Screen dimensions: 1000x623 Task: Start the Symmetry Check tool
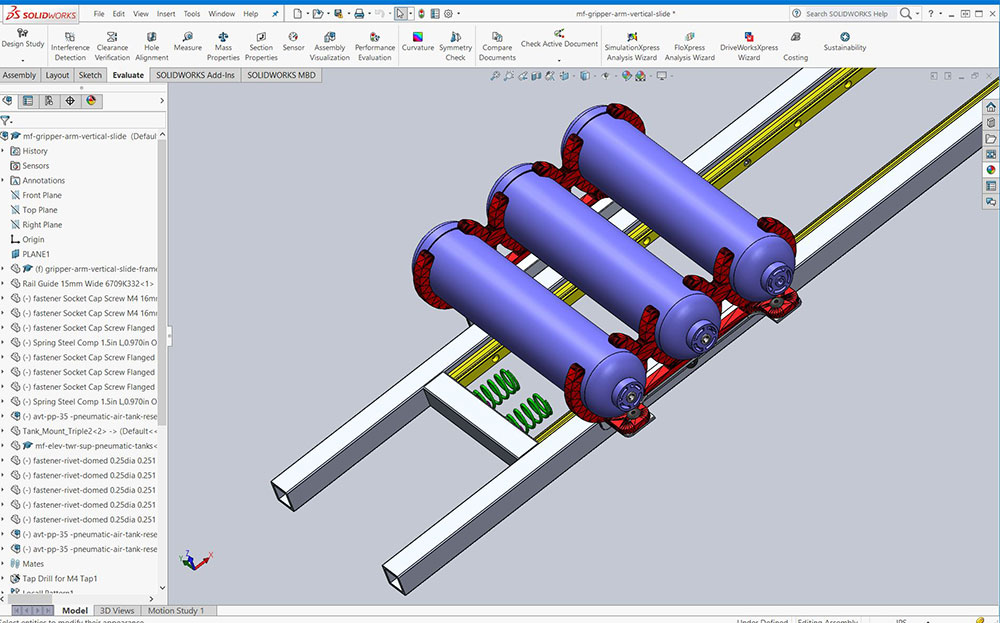pyautogui.click(x=455, y=46)
